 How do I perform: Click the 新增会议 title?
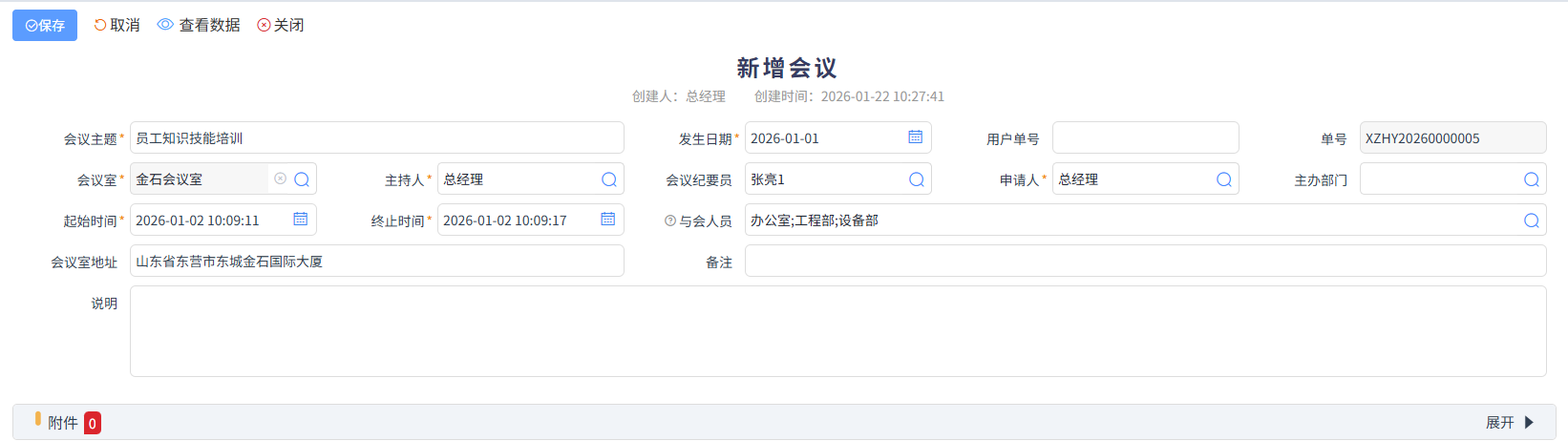coord(787,68)
